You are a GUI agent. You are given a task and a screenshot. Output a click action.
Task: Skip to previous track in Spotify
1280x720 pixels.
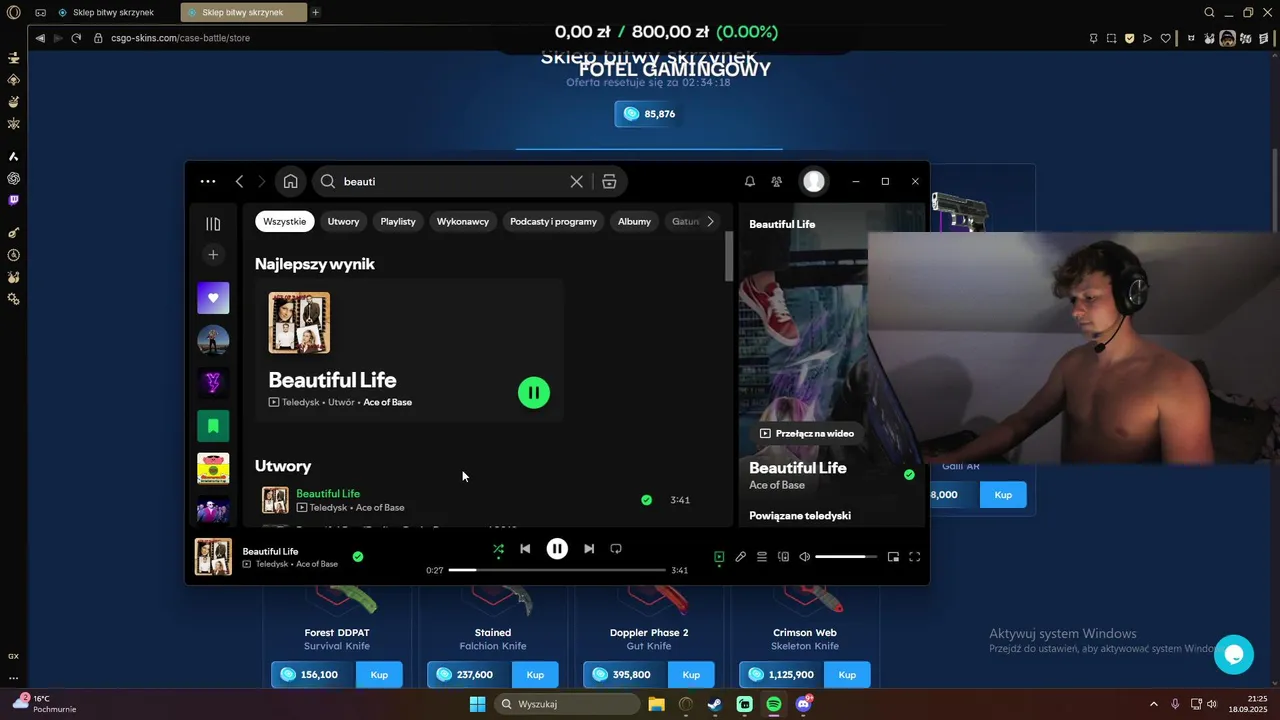525,549
